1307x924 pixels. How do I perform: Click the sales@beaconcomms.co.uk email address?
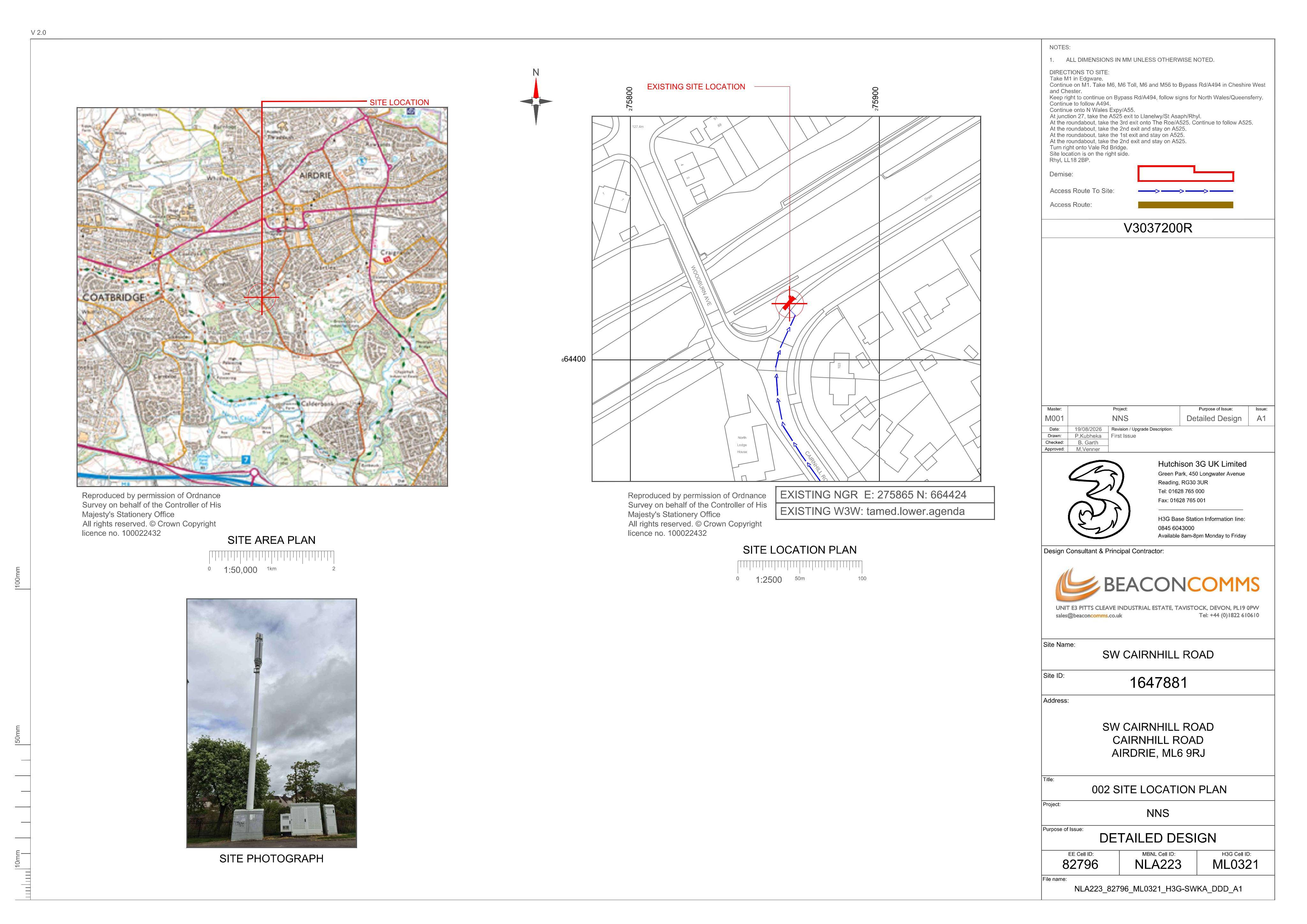1088,616
